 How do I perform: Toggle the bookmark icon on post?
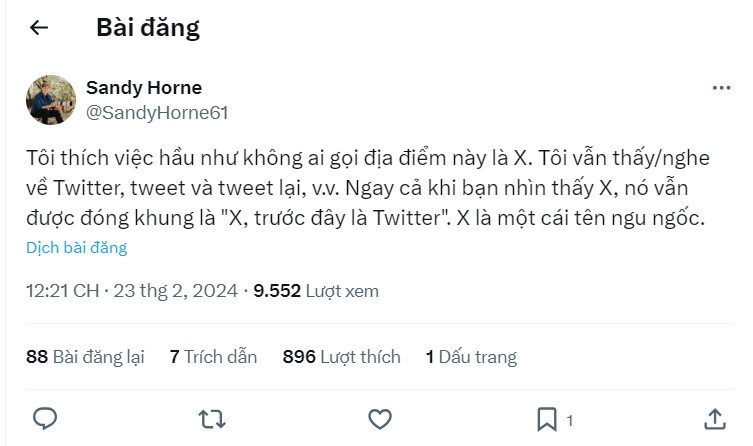[546, 418]
